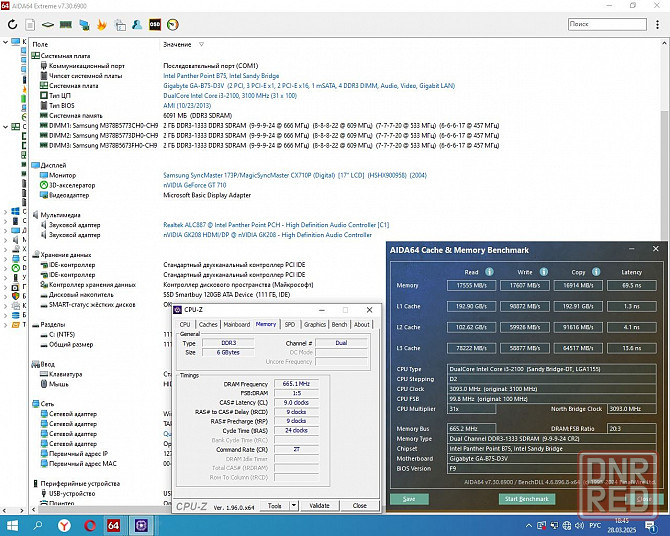The image size is (670, 536).
Task: Open the nVIDIA GK208 HDMI/DP audio link
Action: (267, 234)
